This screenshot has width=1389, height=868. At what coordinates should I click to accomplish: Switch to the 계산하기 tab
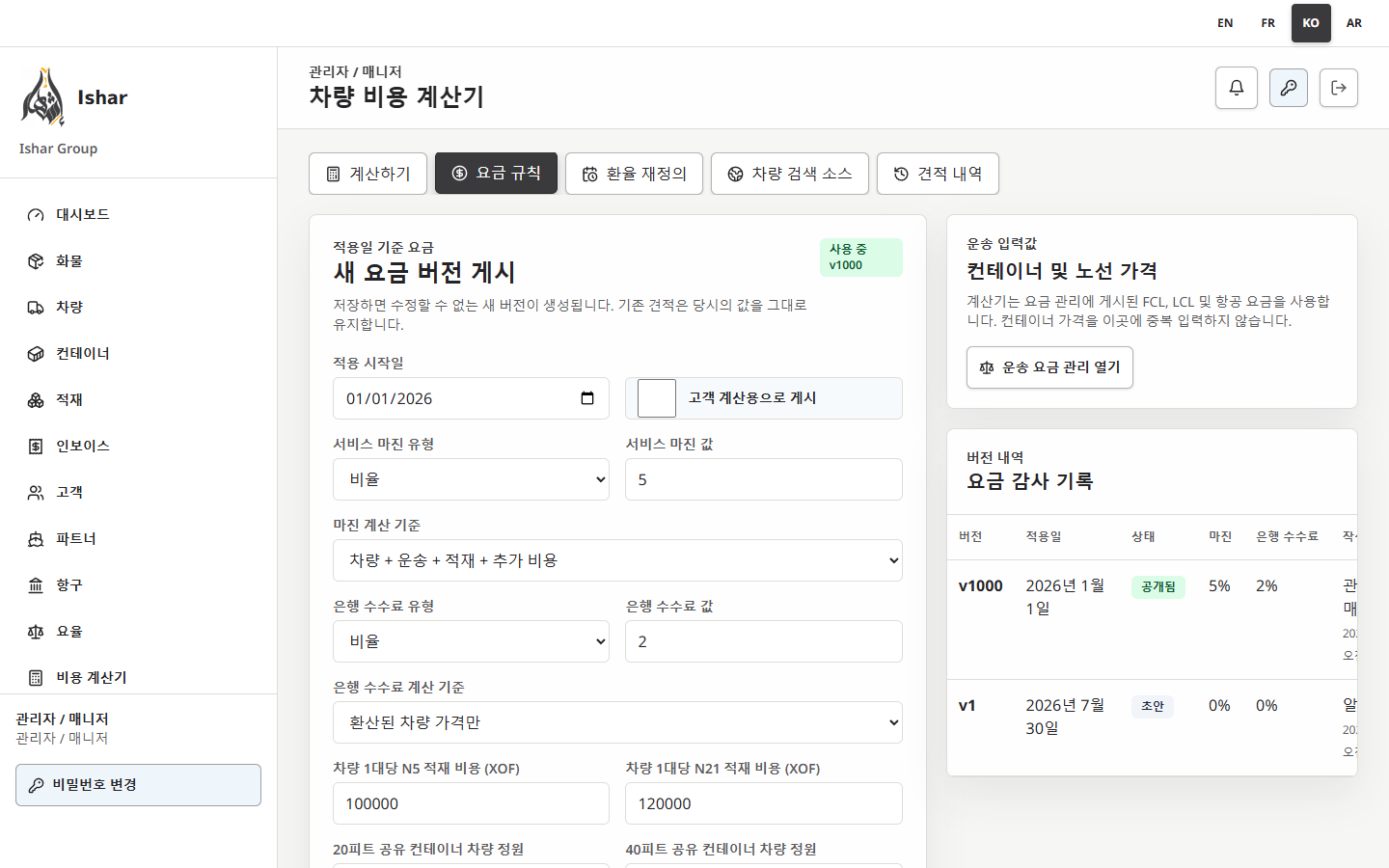pyautogui.click(x=368, y=174)
